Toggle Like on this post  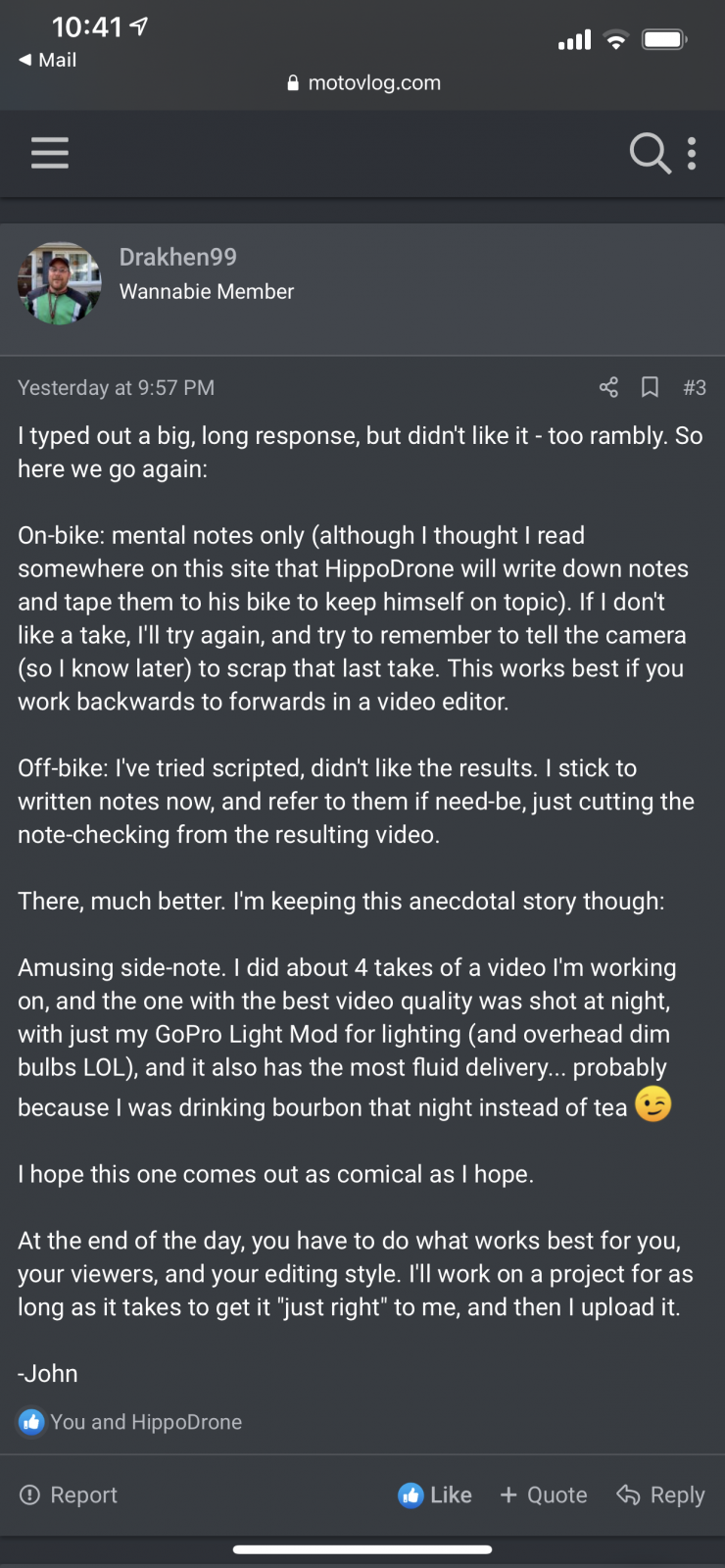(435, 1494)
